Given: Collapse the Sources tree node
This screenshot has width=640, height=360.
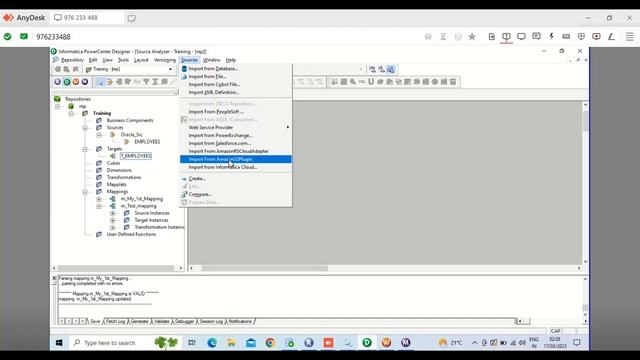Looking at the screenshot, I should [x=85, y=128].
